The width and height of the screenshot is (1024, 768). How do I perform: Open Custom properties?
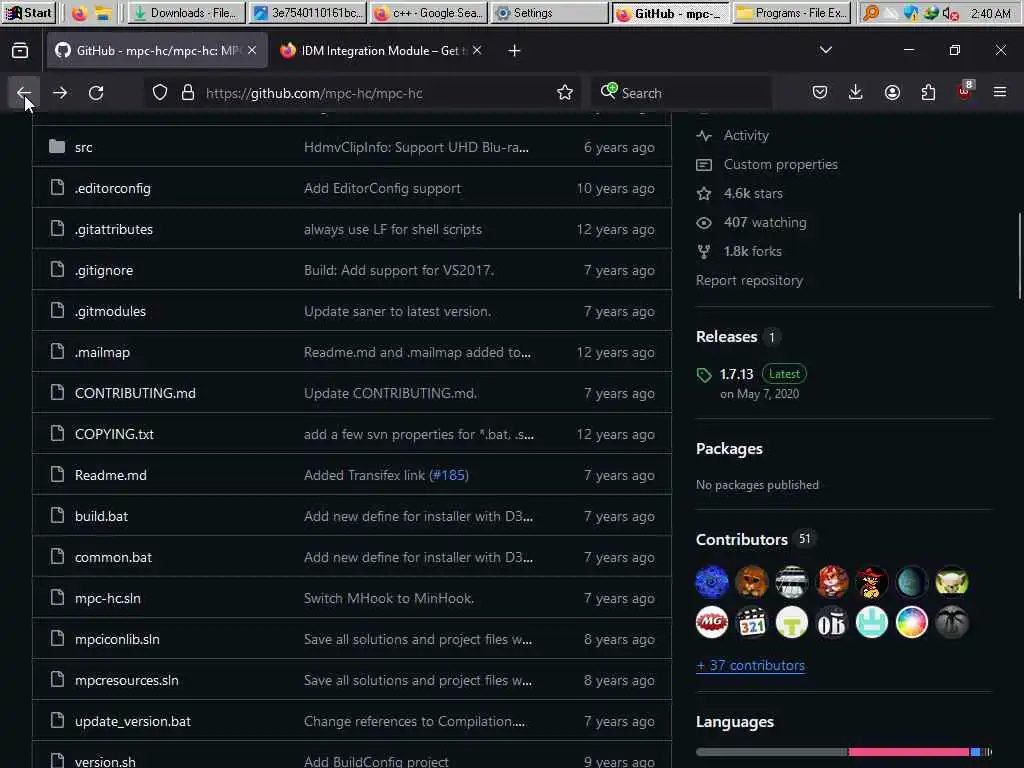tap(780, 165)
